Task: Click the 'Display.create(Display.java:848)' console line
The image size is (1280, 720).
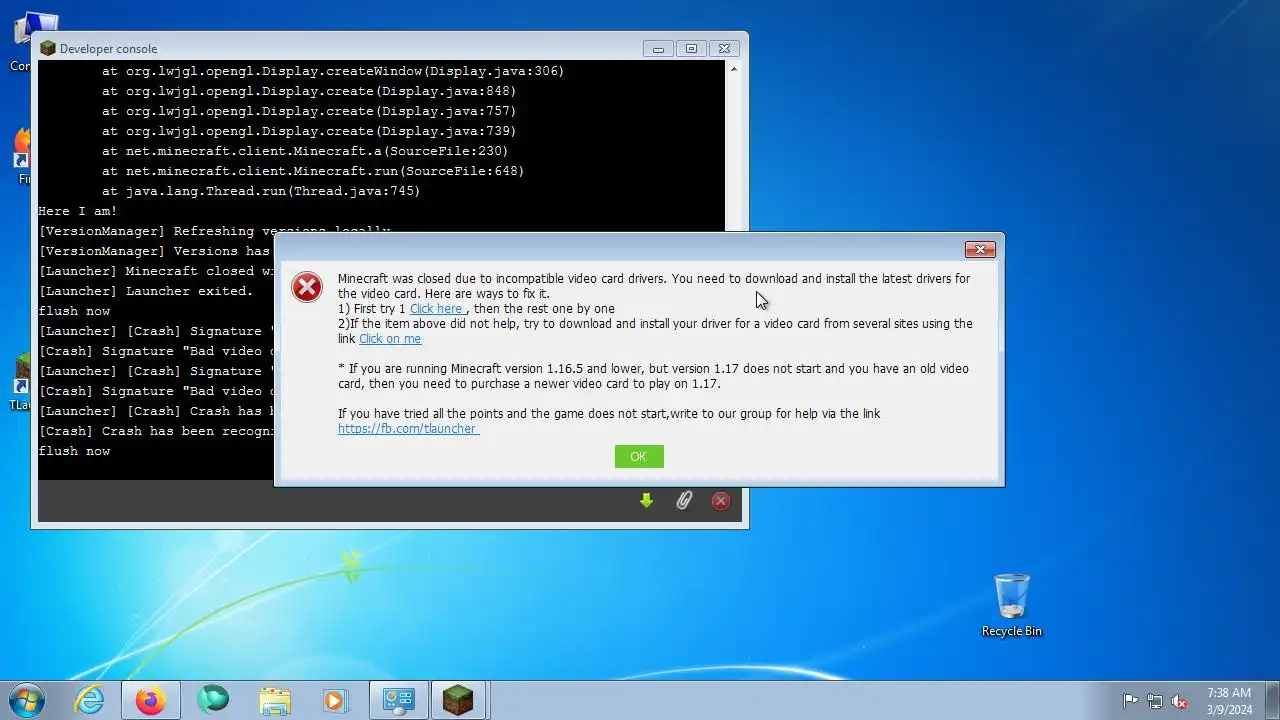Action: pos(309,91)
